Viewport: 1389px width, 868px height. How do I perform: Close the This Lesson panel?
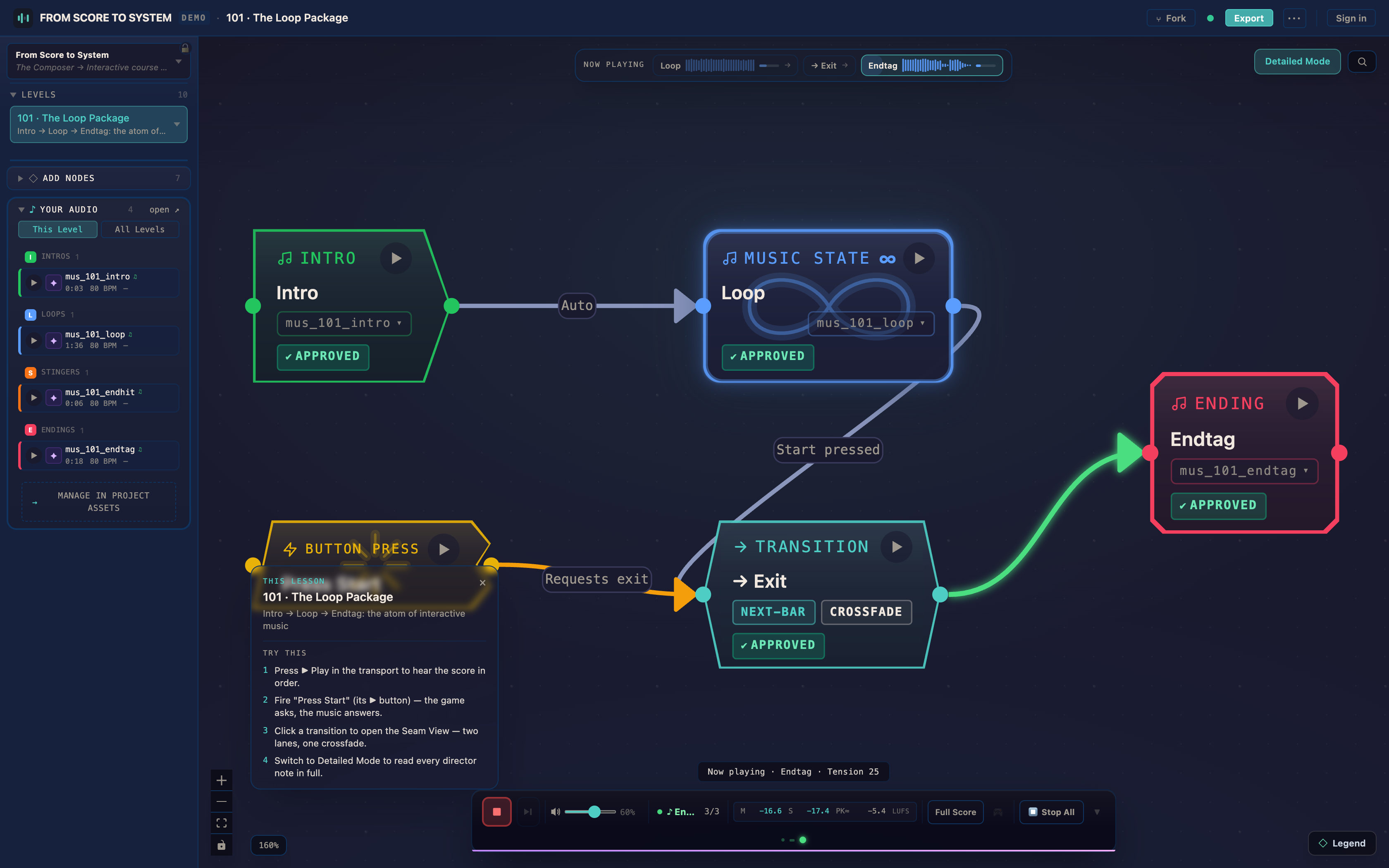tap(482, 583)
